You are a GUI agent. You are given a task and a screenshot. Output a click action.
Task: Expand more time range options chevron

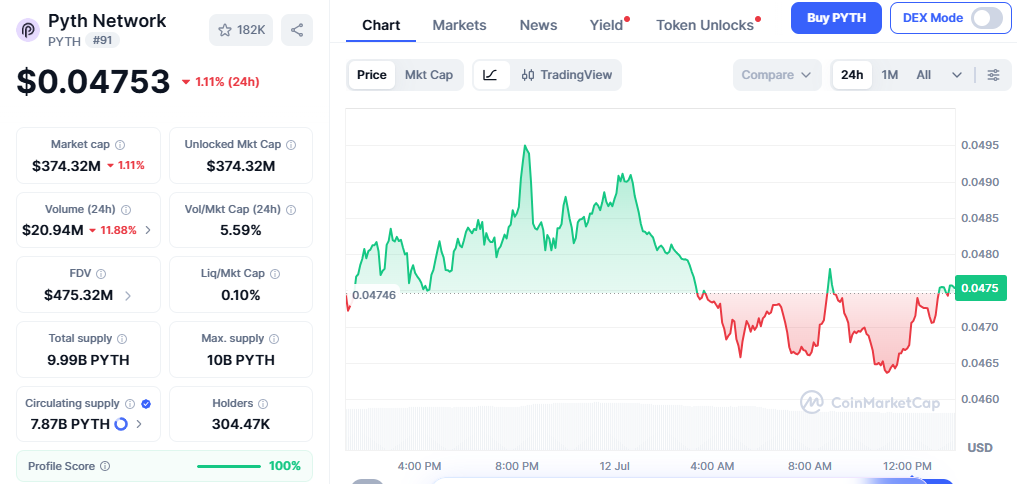[x=957, y=75]
